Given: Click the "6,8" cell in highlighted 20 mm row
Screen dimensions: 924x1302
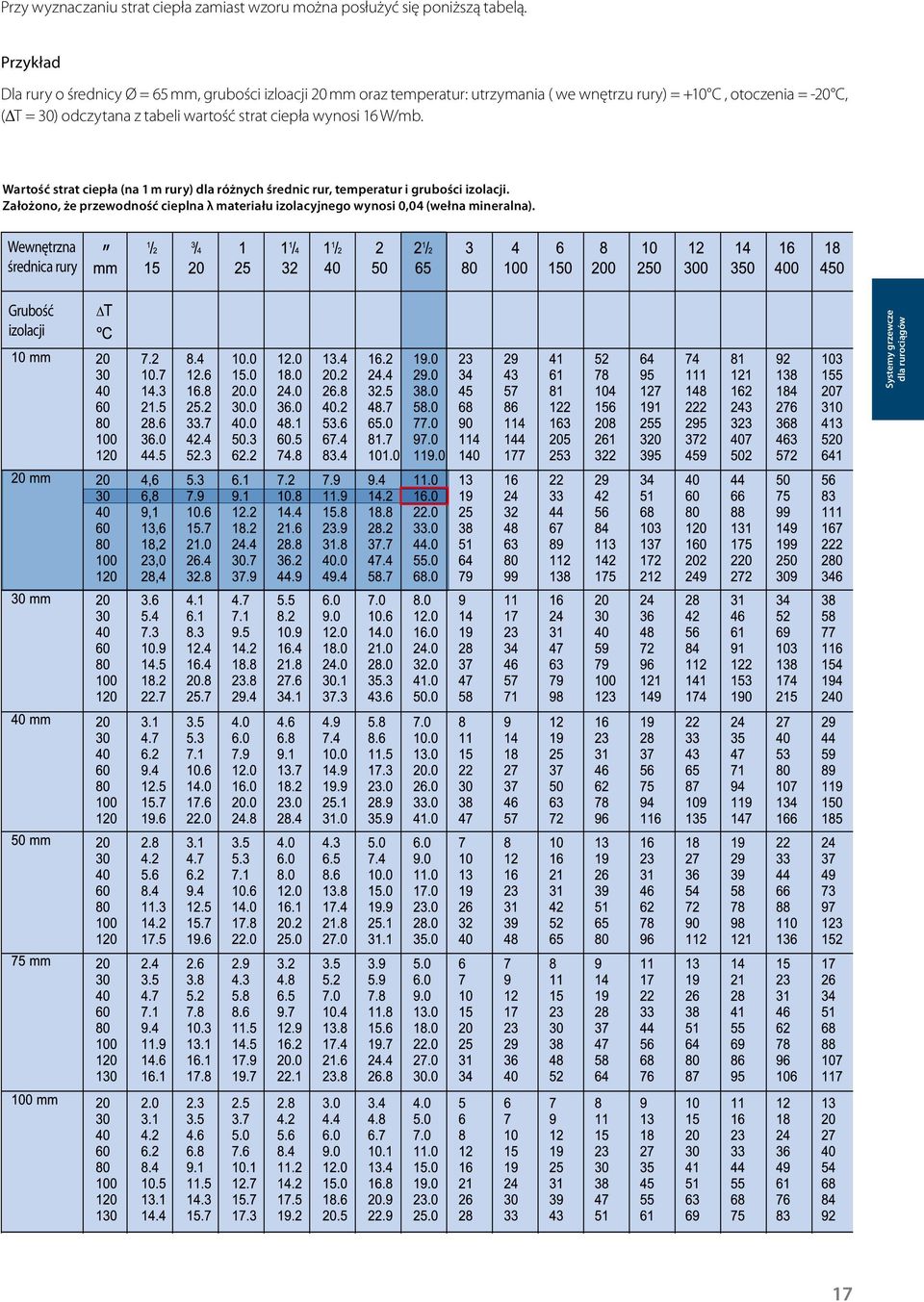Looking at the screenshot, I should (x=151, y=497).
